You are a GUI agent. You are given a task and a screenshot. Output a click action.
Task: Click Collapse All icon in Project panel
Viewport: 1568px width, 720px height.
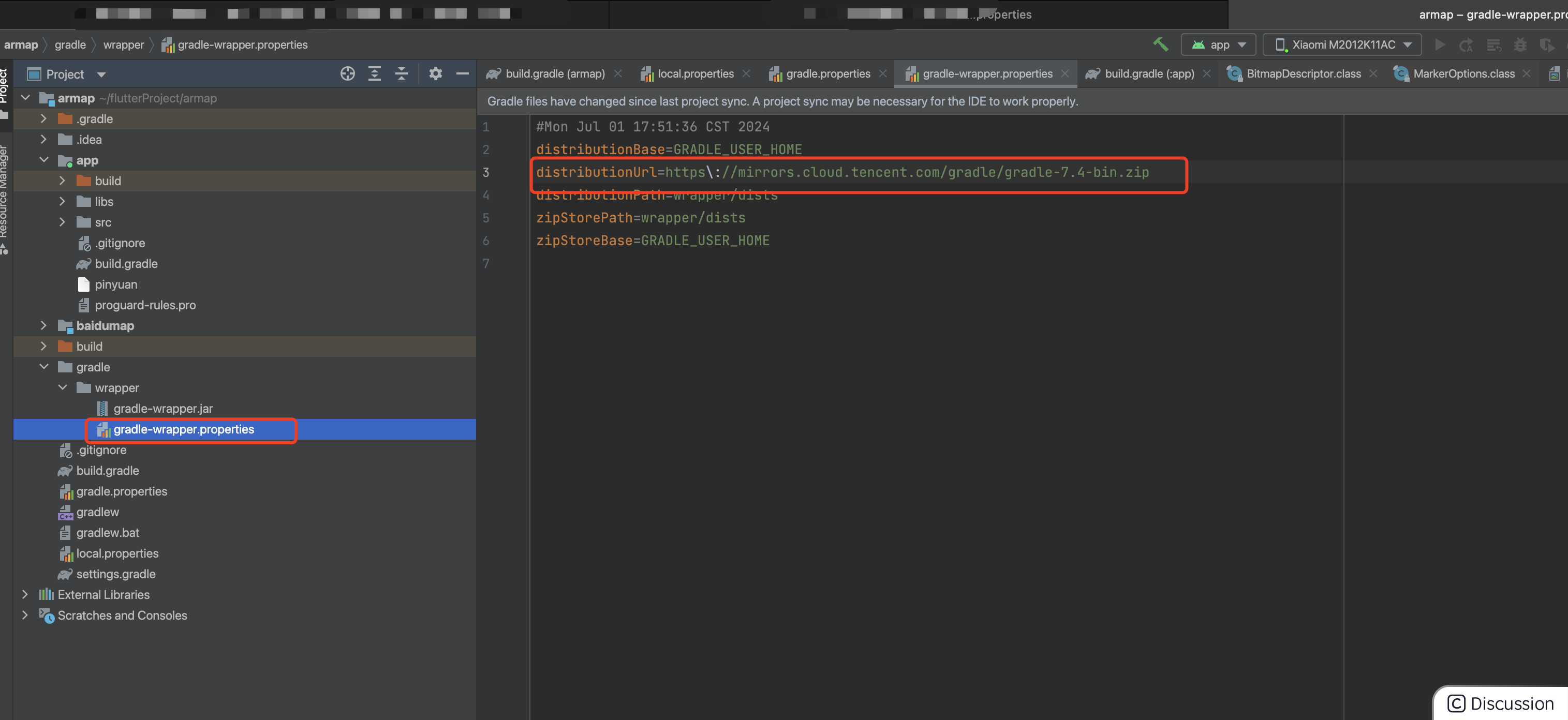tap(401, 73)
